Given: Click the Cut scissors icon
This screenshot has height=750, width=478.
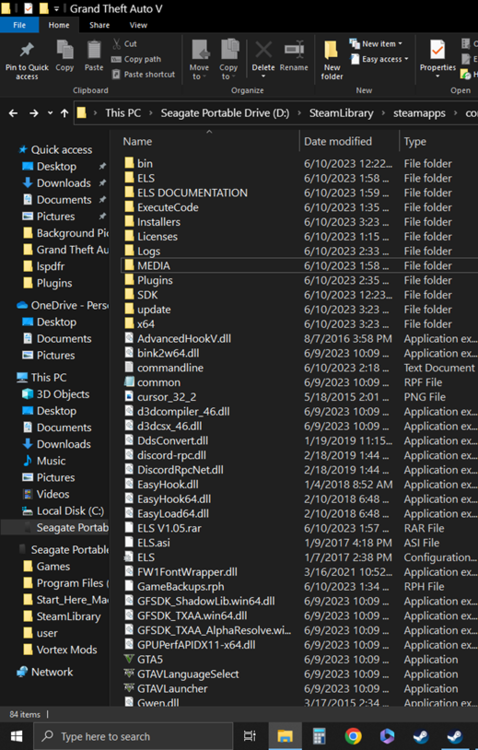Looking at the screenshot, I should click(117, 44).
